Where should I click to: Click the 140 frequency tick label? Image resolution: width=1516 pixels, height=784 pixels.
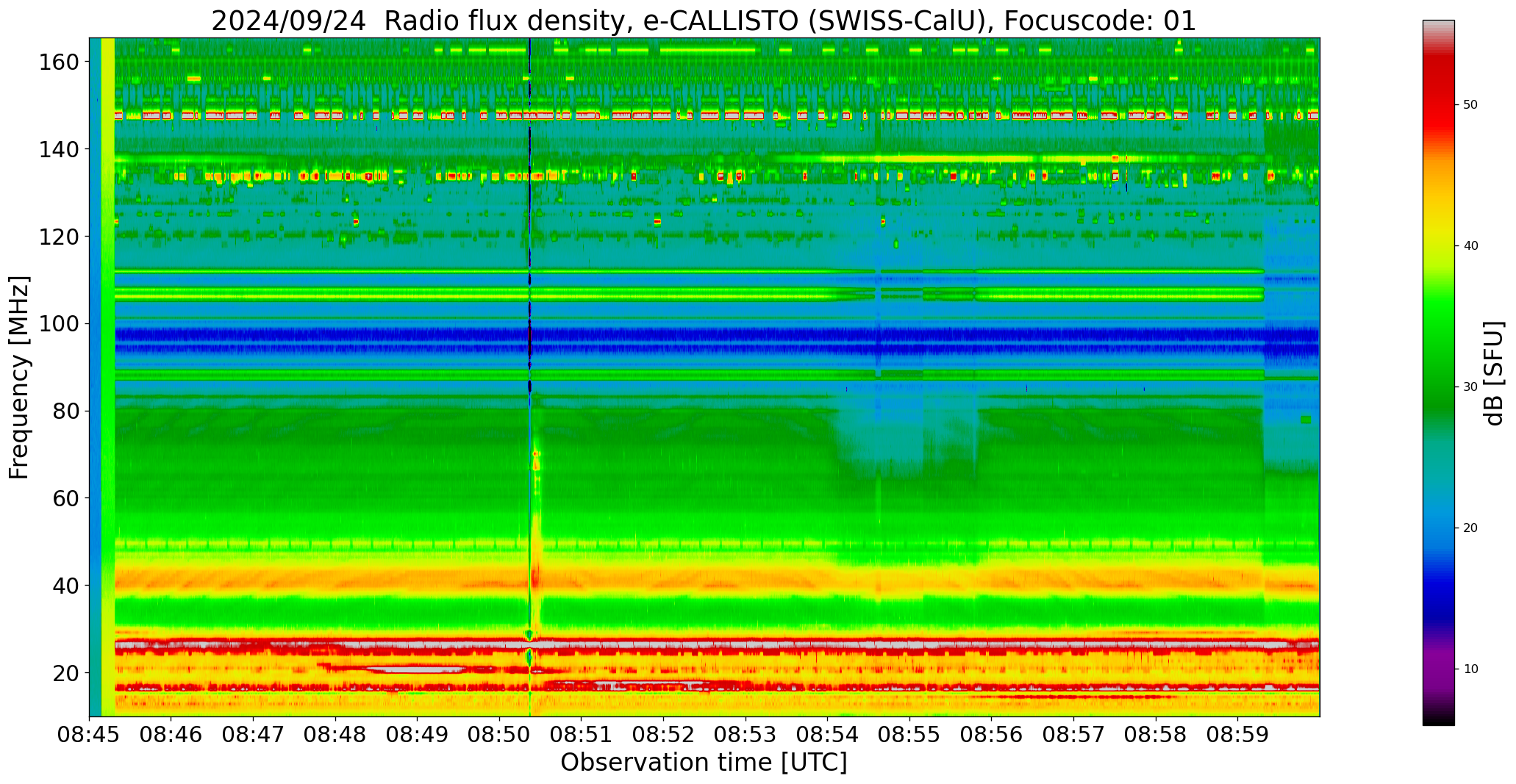point(60,149)
